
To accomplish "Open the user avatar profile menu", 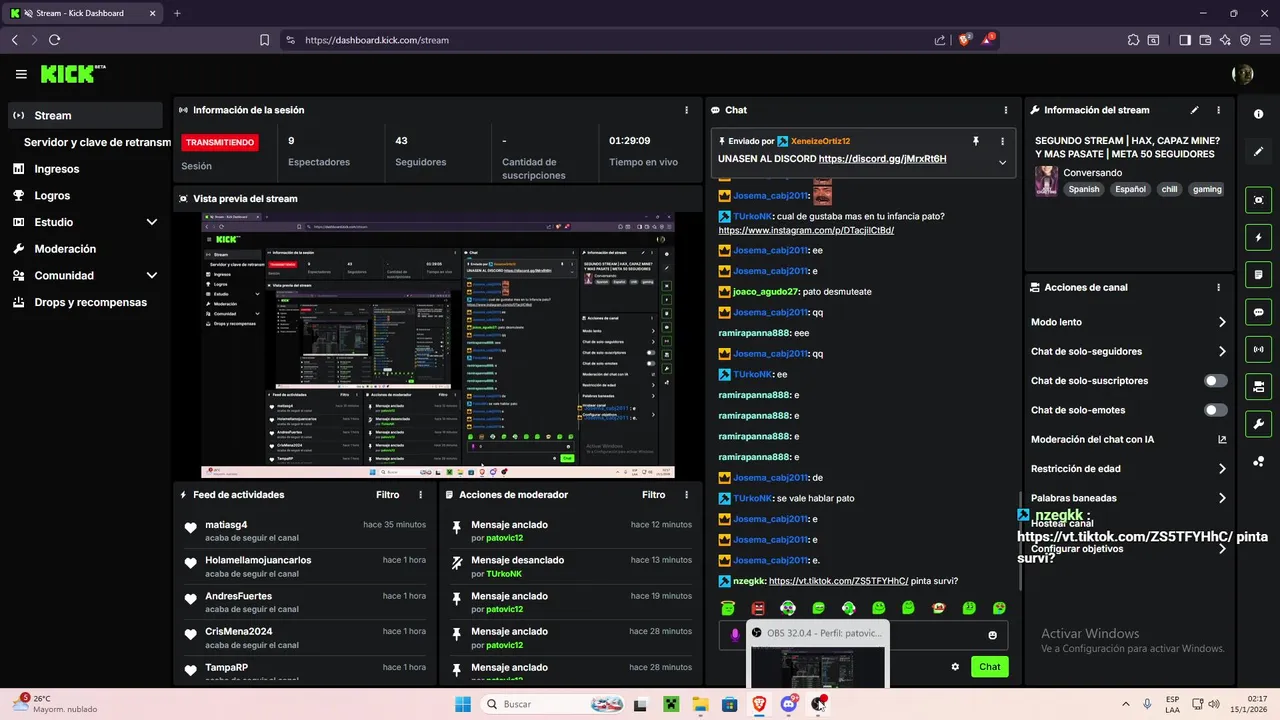I will coord(1243,74).
